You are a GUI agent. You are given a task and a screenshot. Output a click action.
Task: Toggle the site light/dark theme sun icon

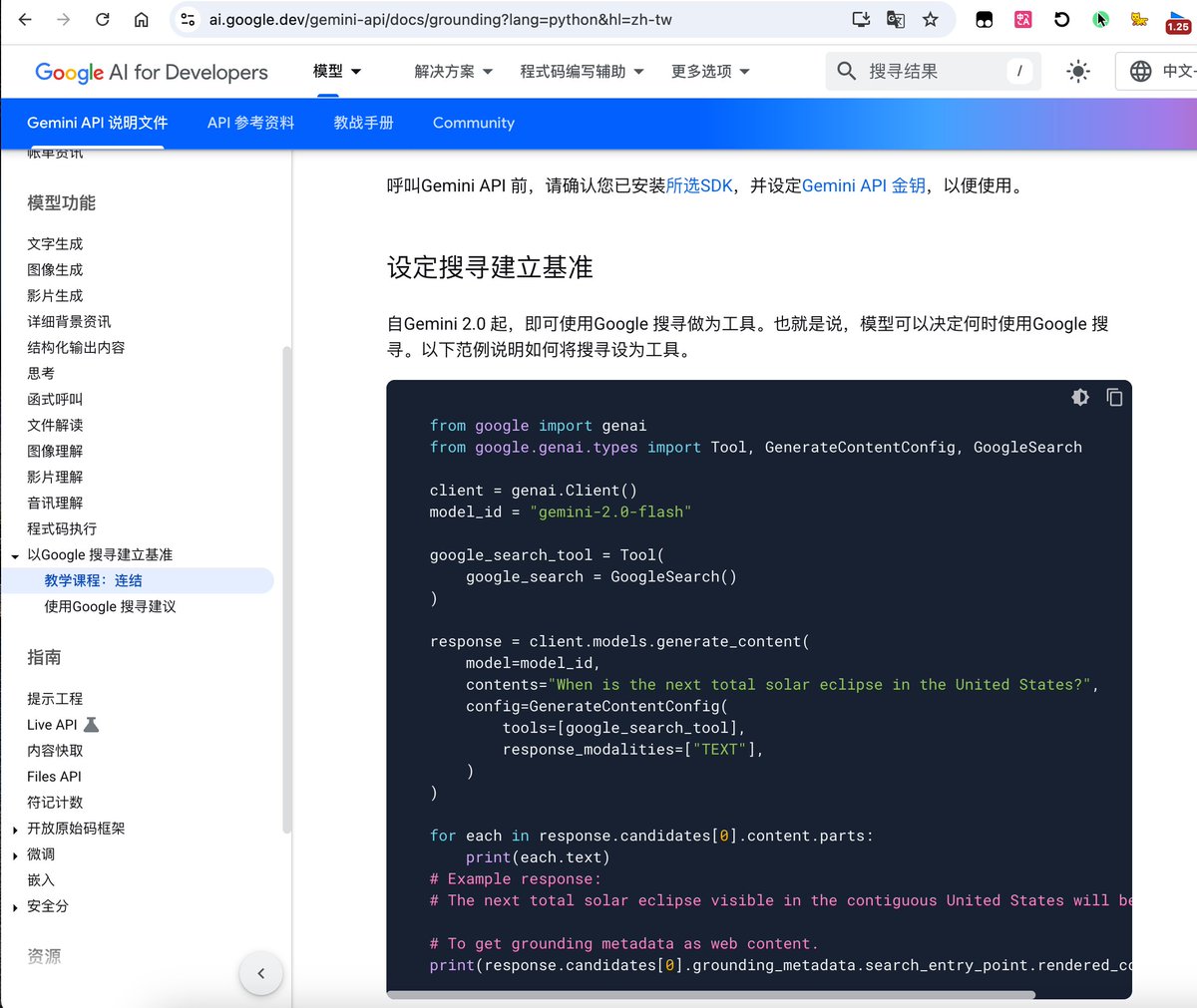tap(1078, 71)
